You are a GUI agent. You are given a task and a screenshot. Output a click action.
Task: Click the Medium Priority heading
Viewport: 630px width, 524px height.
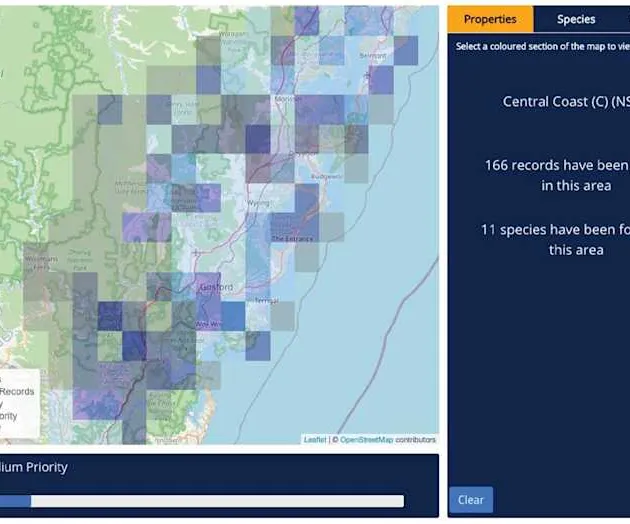tap(34, 467)
